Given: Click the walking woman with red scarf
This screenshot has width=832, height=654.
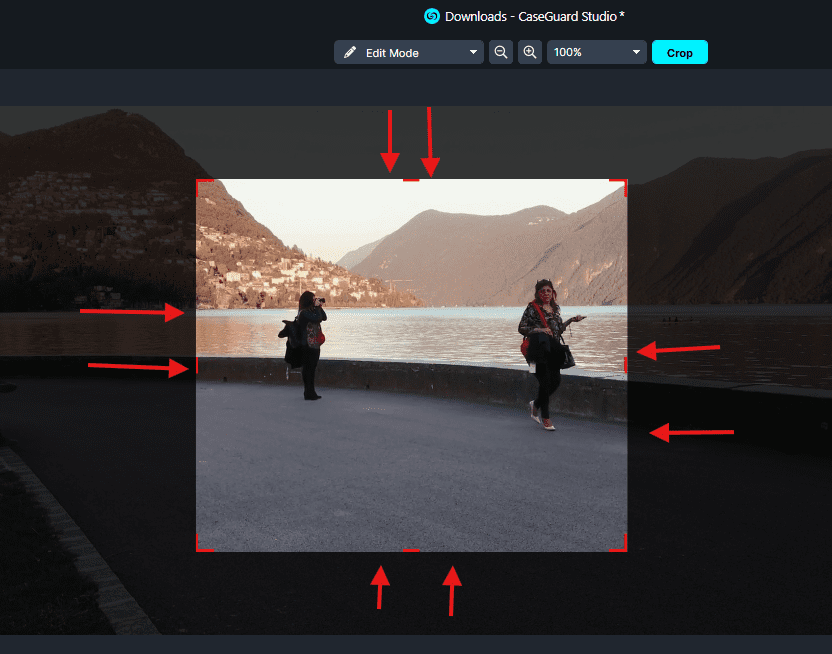Looking at the screenshot, I should click(543, 352).
